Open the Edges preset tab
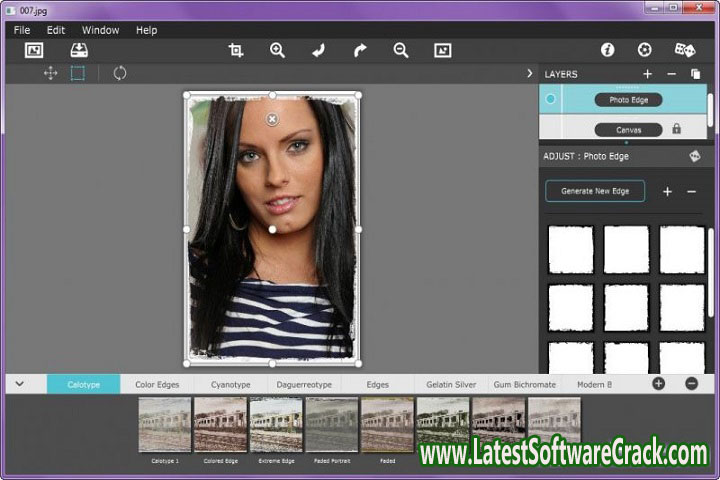Screen dimensions: 720x480 [x=377, y=384]
